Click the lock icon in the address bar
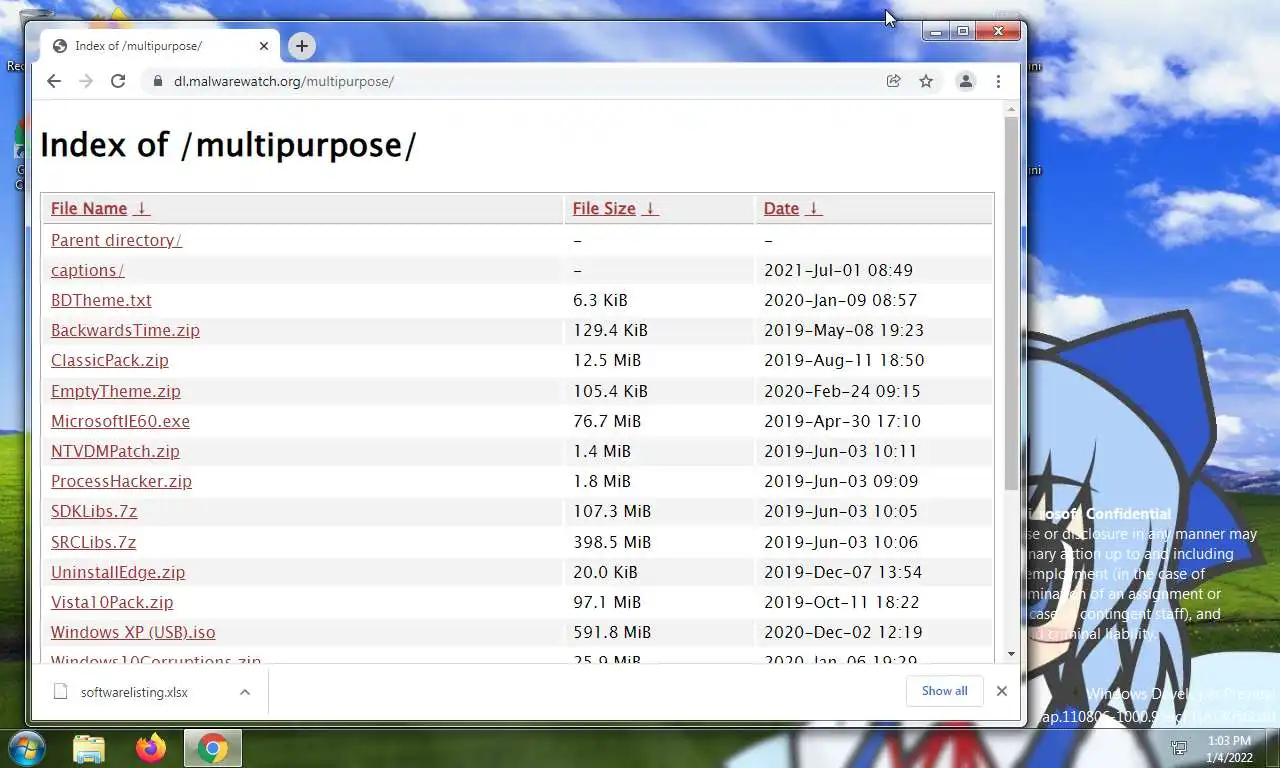This screenshot has height=768, width=1280. click(158, 81)
